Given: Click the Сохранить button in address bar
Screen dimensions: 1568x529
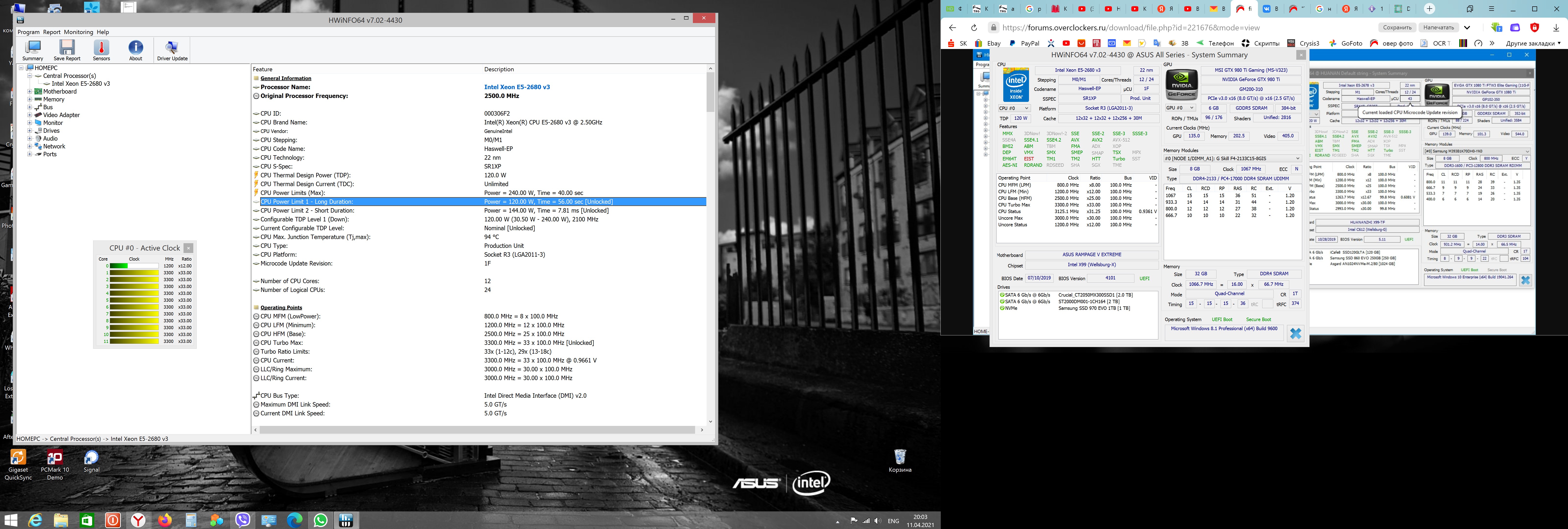Looking at the screenshot, I should tap(1397, 27).
